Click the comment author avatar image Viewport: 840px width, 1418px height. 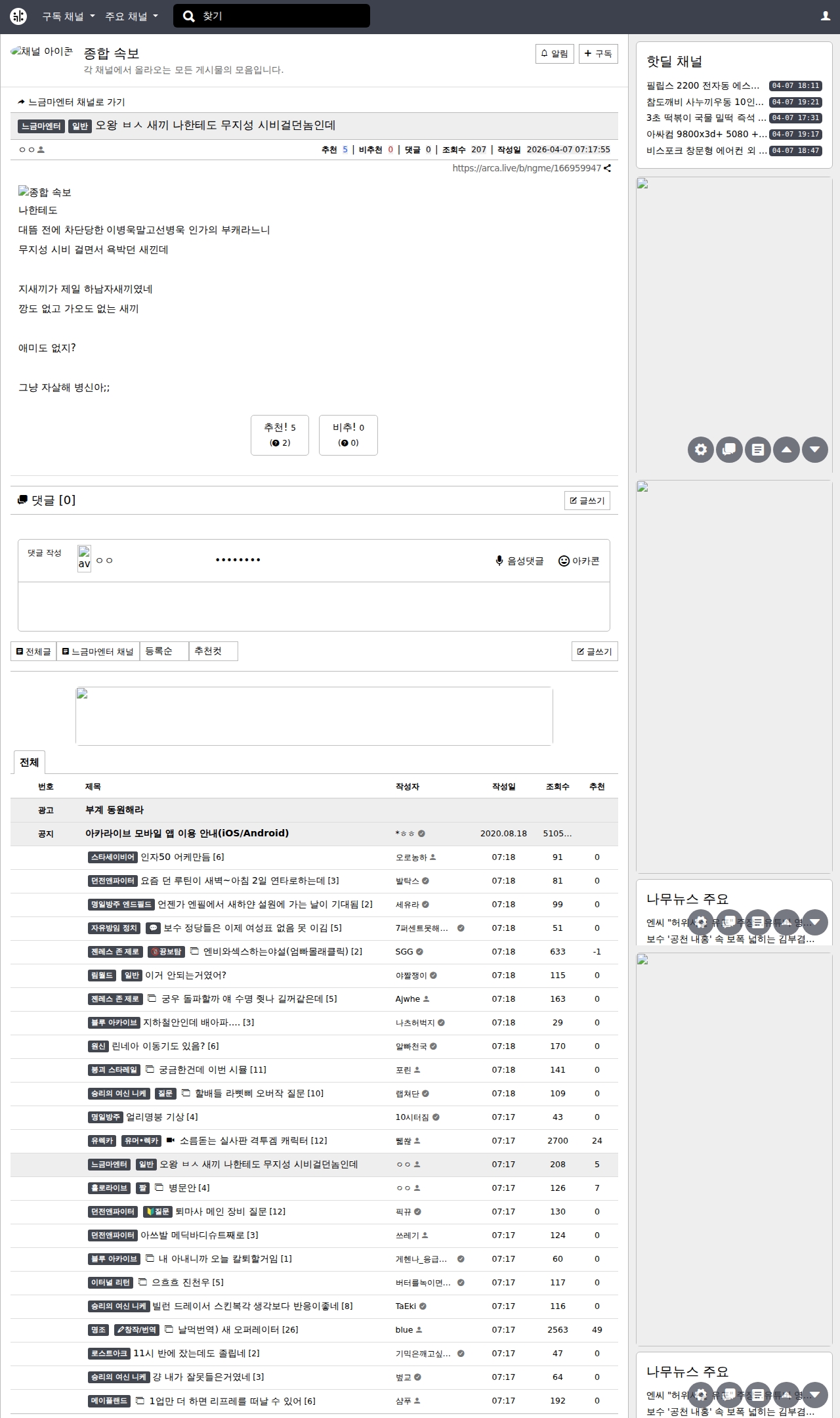point(84,559)
